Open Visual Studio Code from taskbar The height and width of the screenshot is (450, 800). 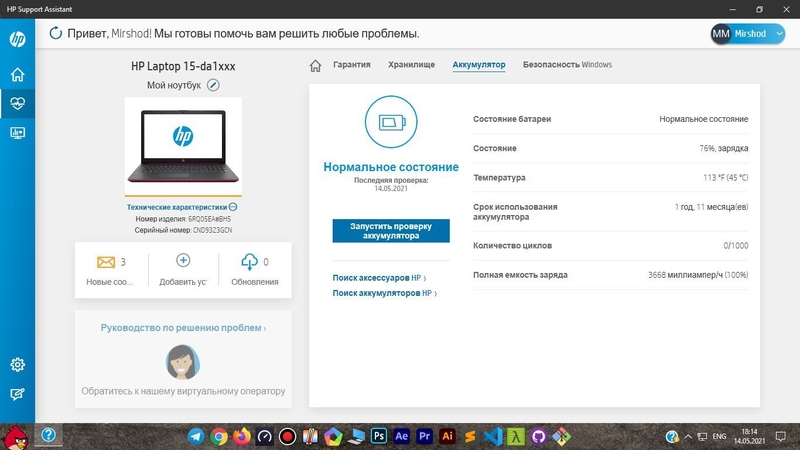pos(493,437)
